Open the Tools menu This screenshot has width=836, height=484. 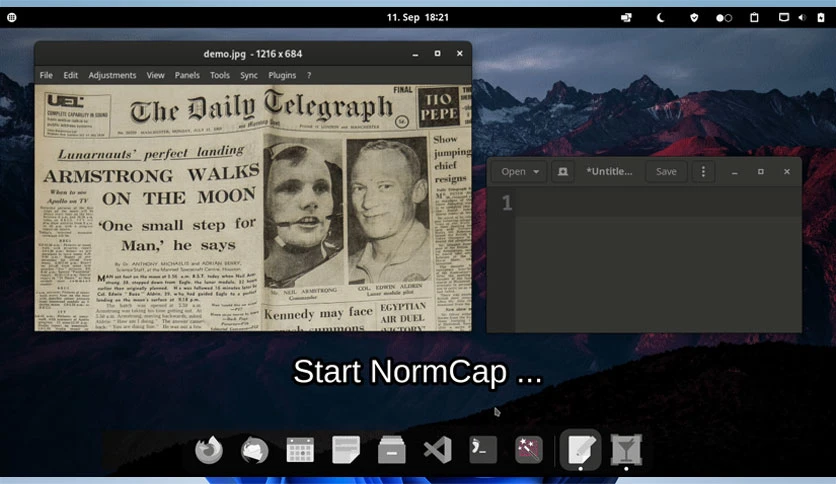220,75
